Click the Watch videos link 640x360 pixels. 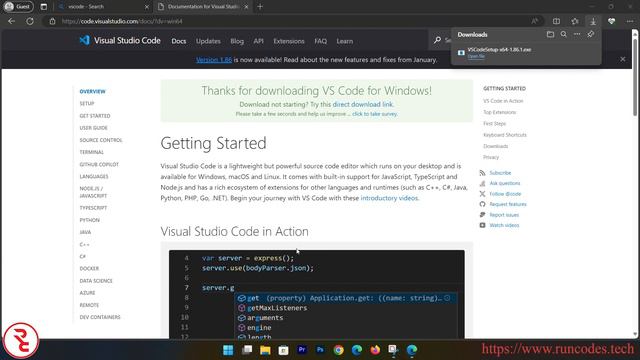[x=504, y=225]
